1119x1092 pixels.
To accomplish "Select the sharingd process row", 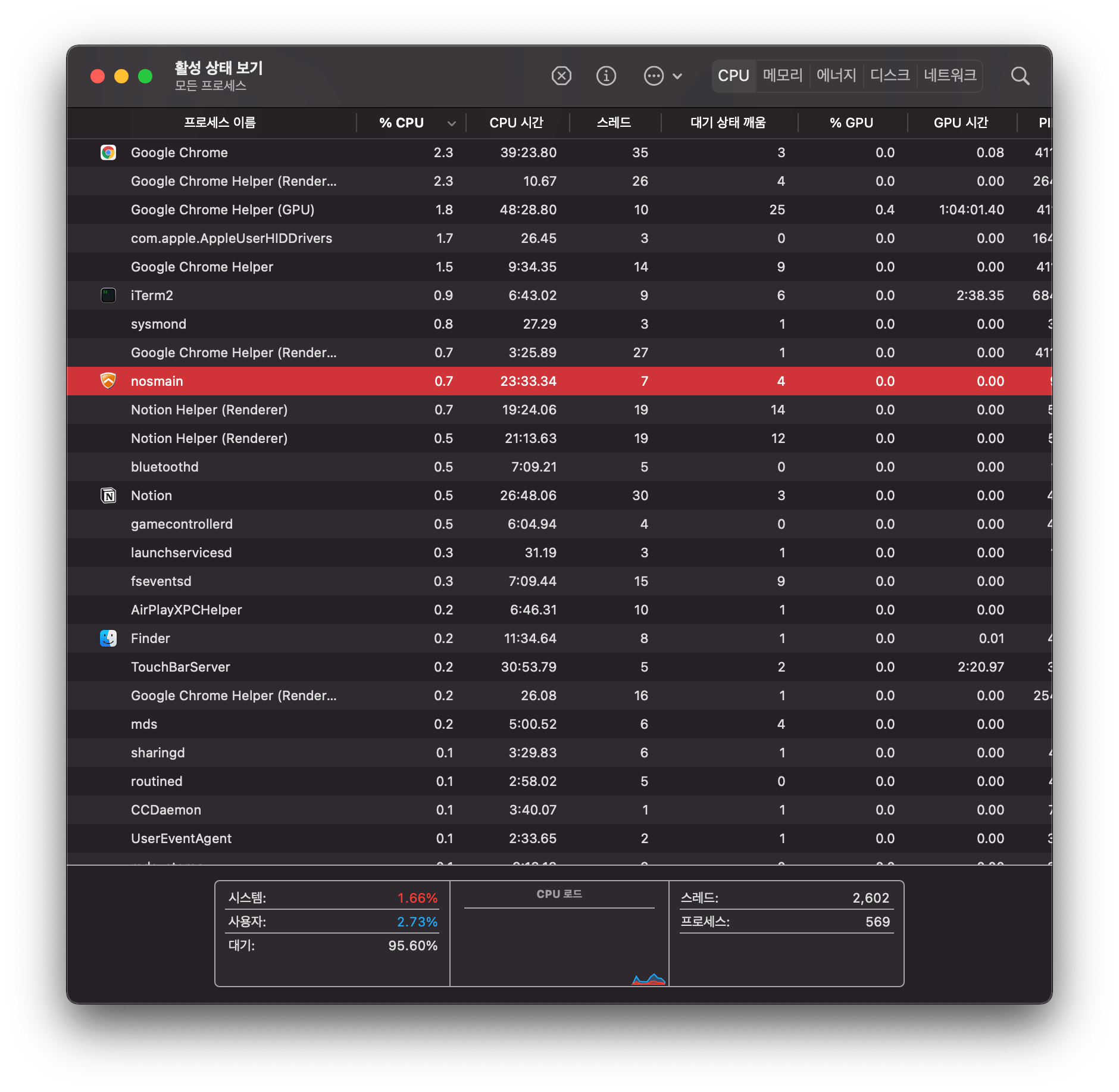I will click(559, 753).
